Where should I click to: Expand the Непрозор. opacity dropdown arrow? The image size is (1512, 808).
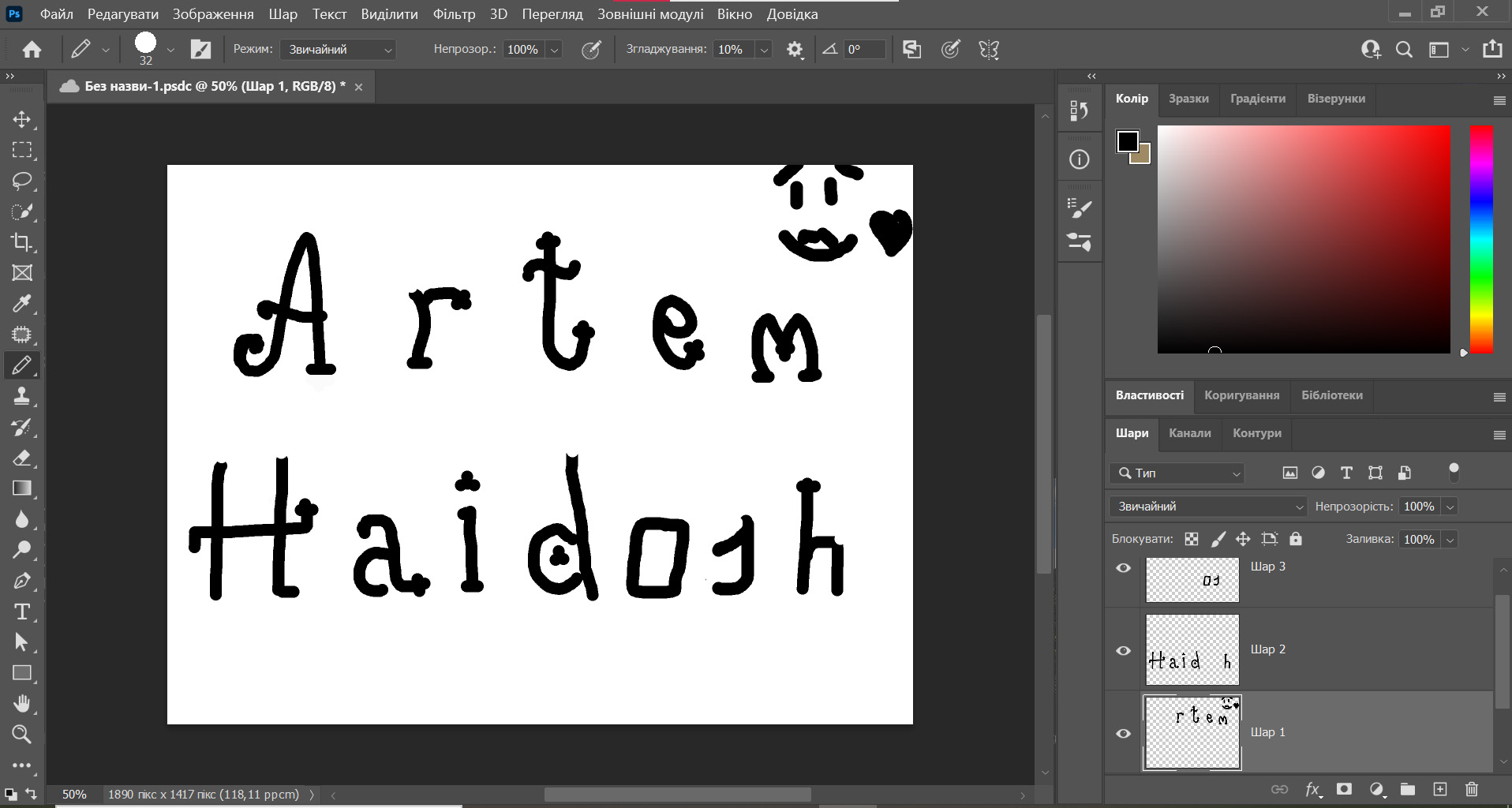554,50
